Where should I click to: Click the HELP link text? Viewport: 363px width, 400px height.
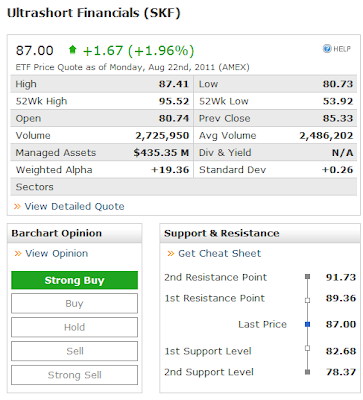(x=342, y=49)
